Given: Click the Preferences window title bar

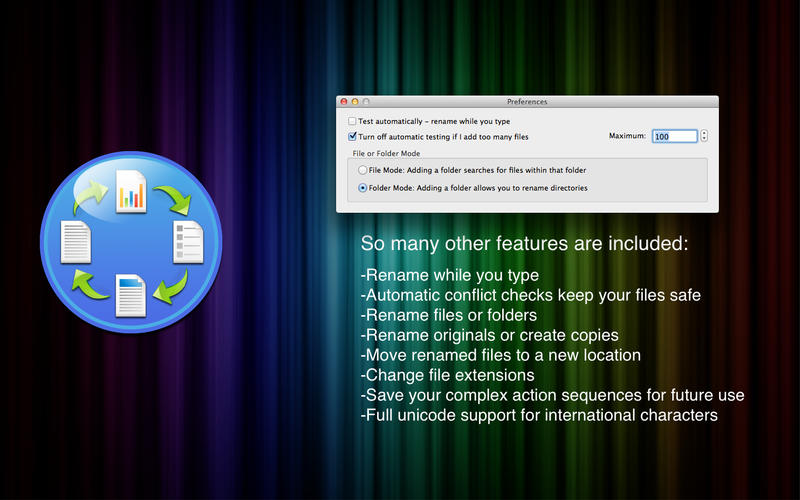Looking at the screenshot, I should 527,102.
